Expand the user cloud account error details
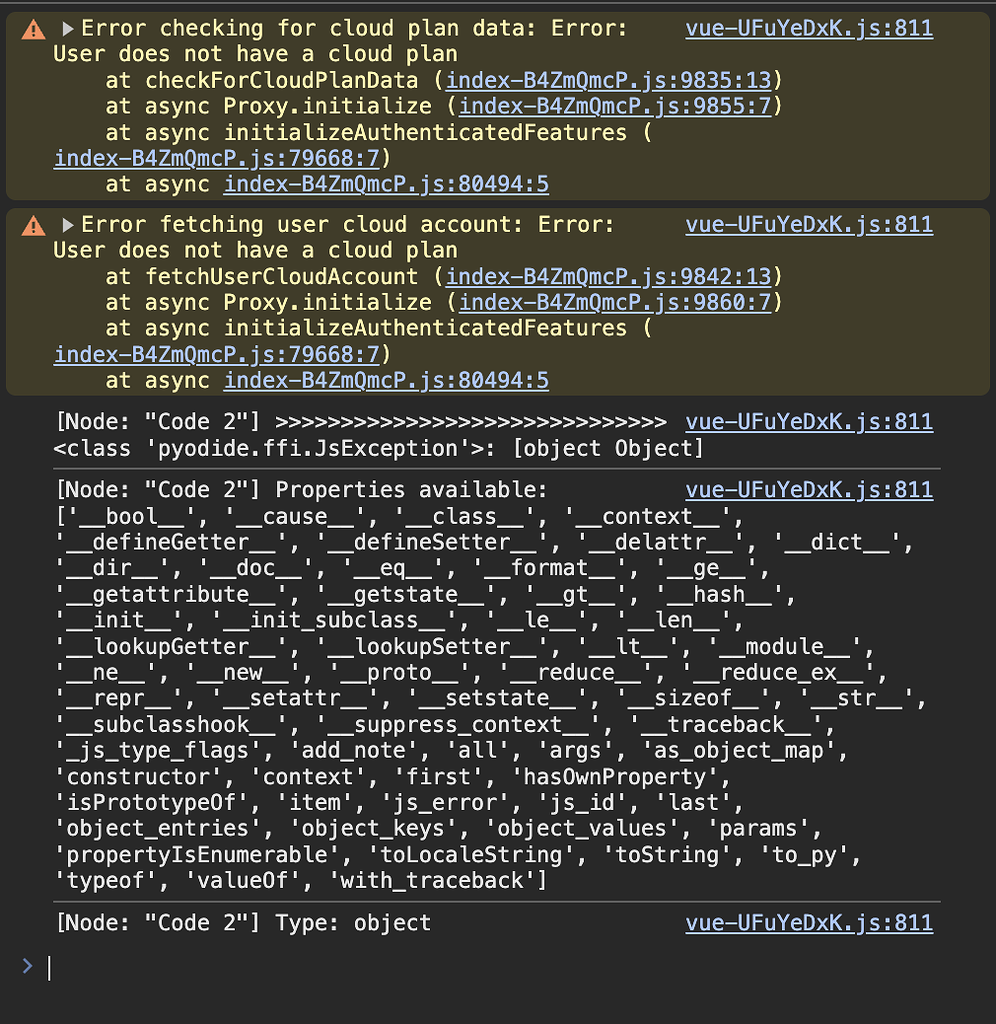 [x=66, y=225]
